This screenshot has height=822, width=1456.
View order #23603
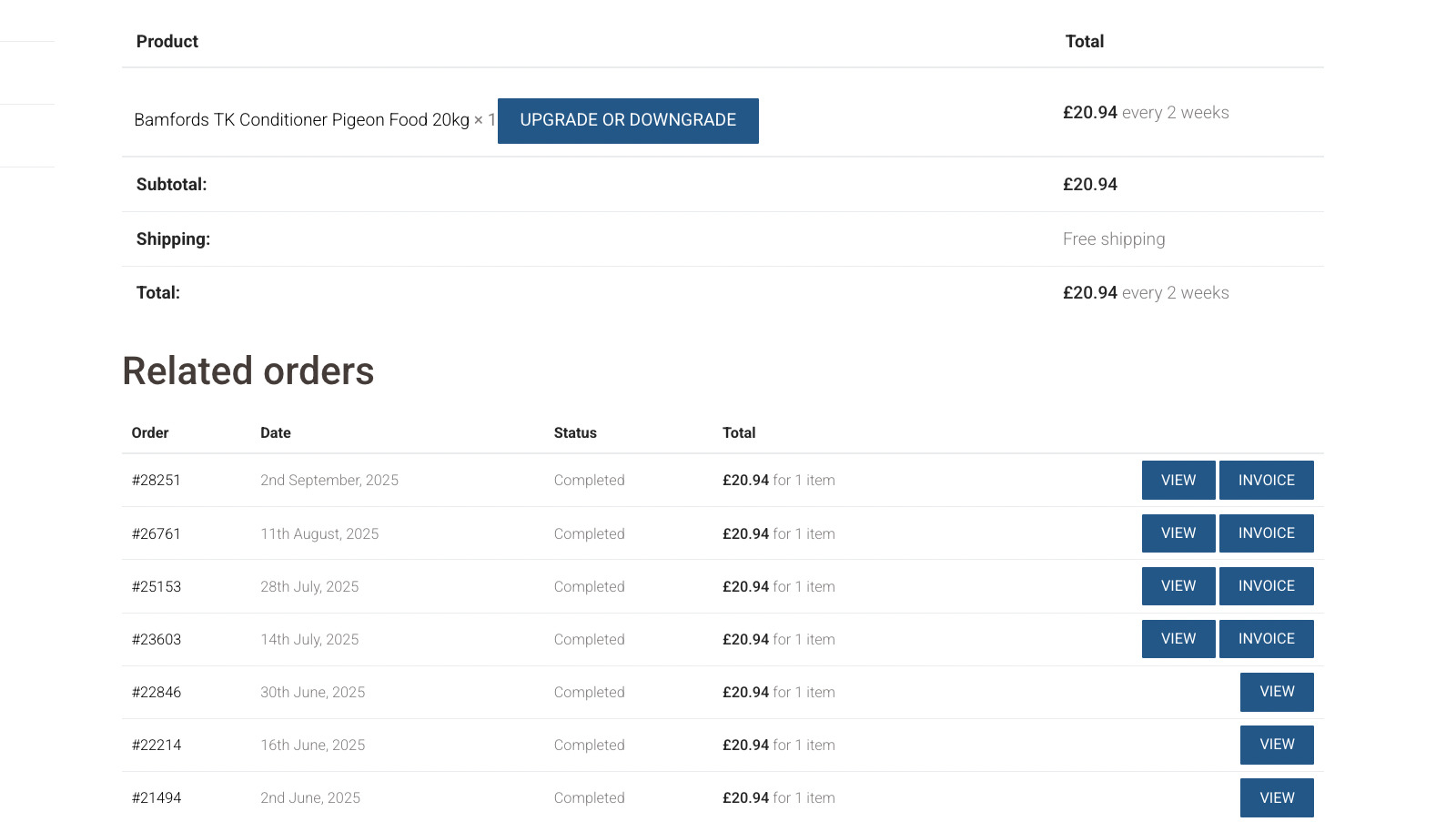pos(1178,638)
